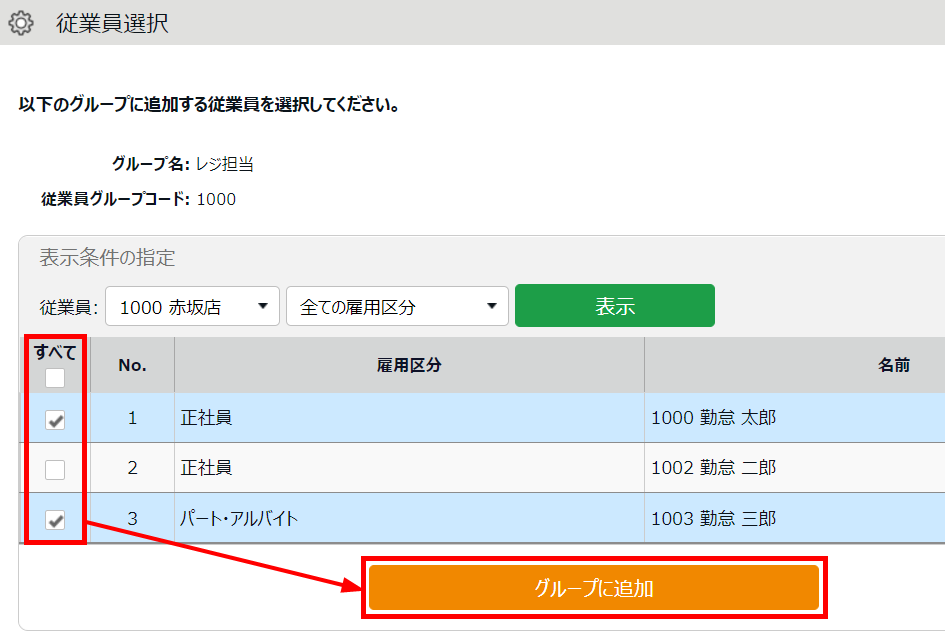The height and width of the screenshot is (642, 945).
Task: Expand the 全ての雇用区分 dropdown
Action: (x=397, y=307)
